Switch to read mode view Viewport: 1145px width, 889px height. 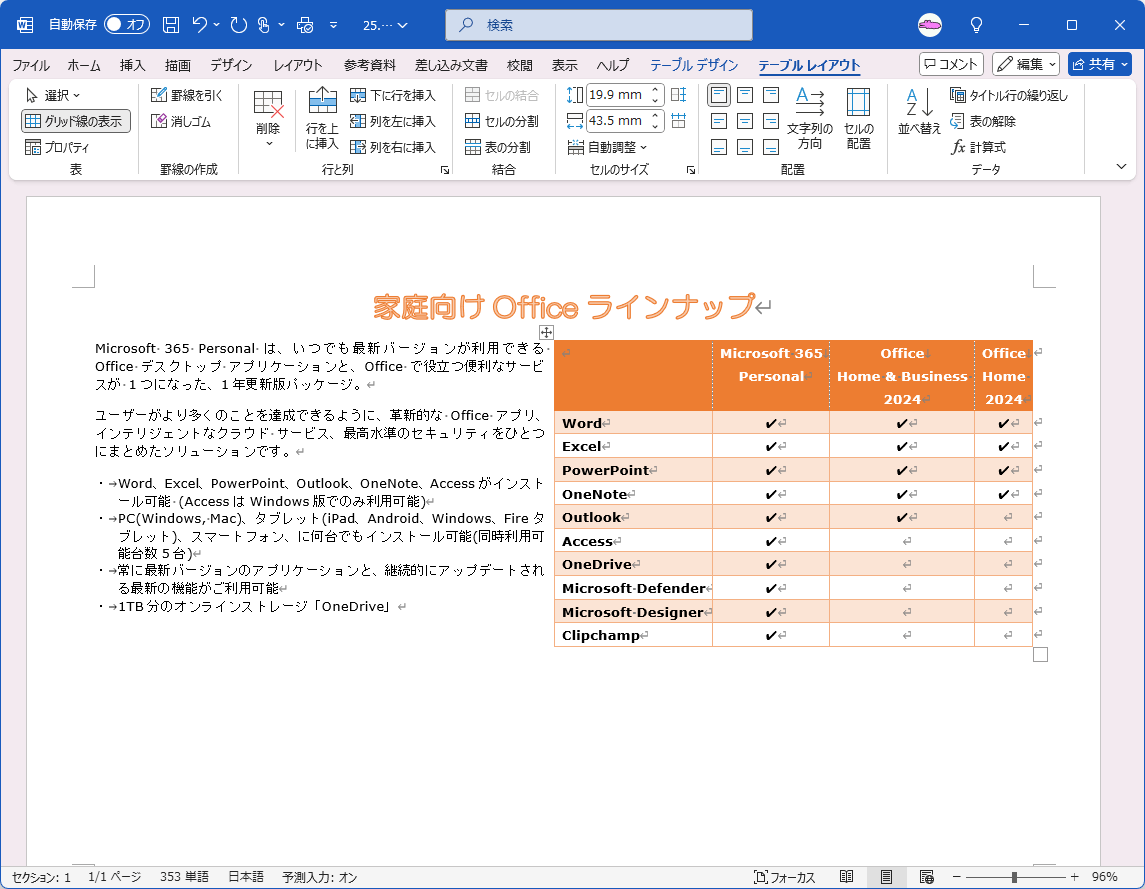[x=846, y=877]
